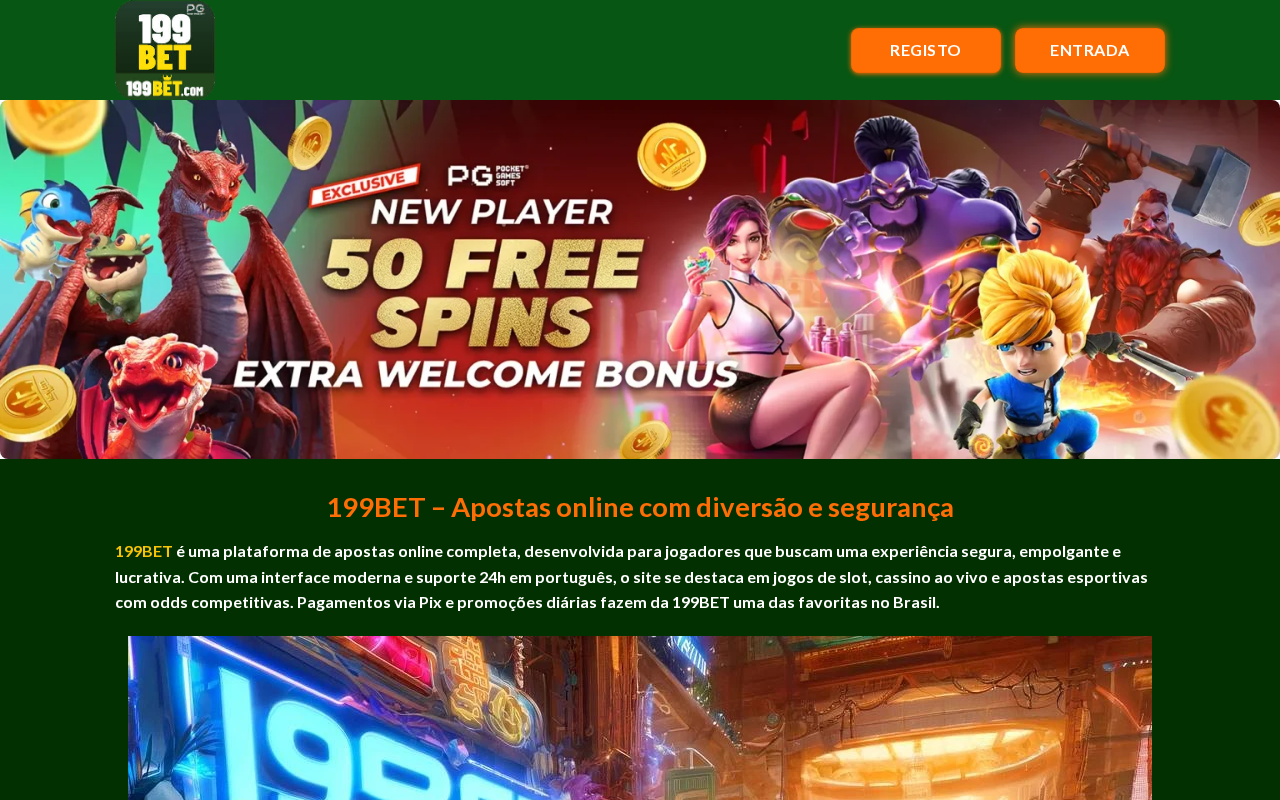Open the ENTRADA login button

click(1090, 50)
